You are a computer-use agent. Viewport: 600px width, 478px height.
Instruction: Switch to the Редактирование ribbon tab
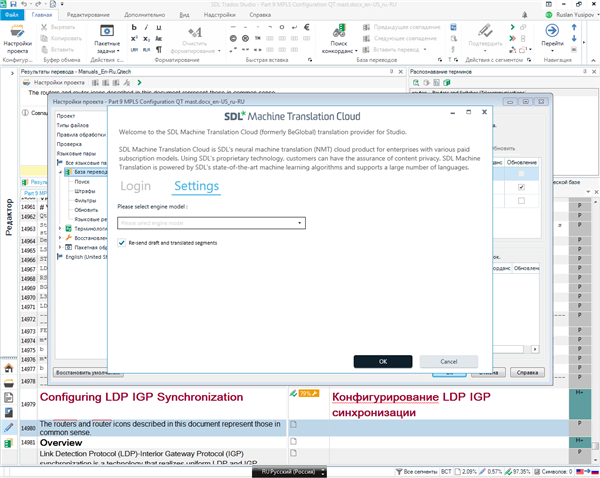coord(88,15)
